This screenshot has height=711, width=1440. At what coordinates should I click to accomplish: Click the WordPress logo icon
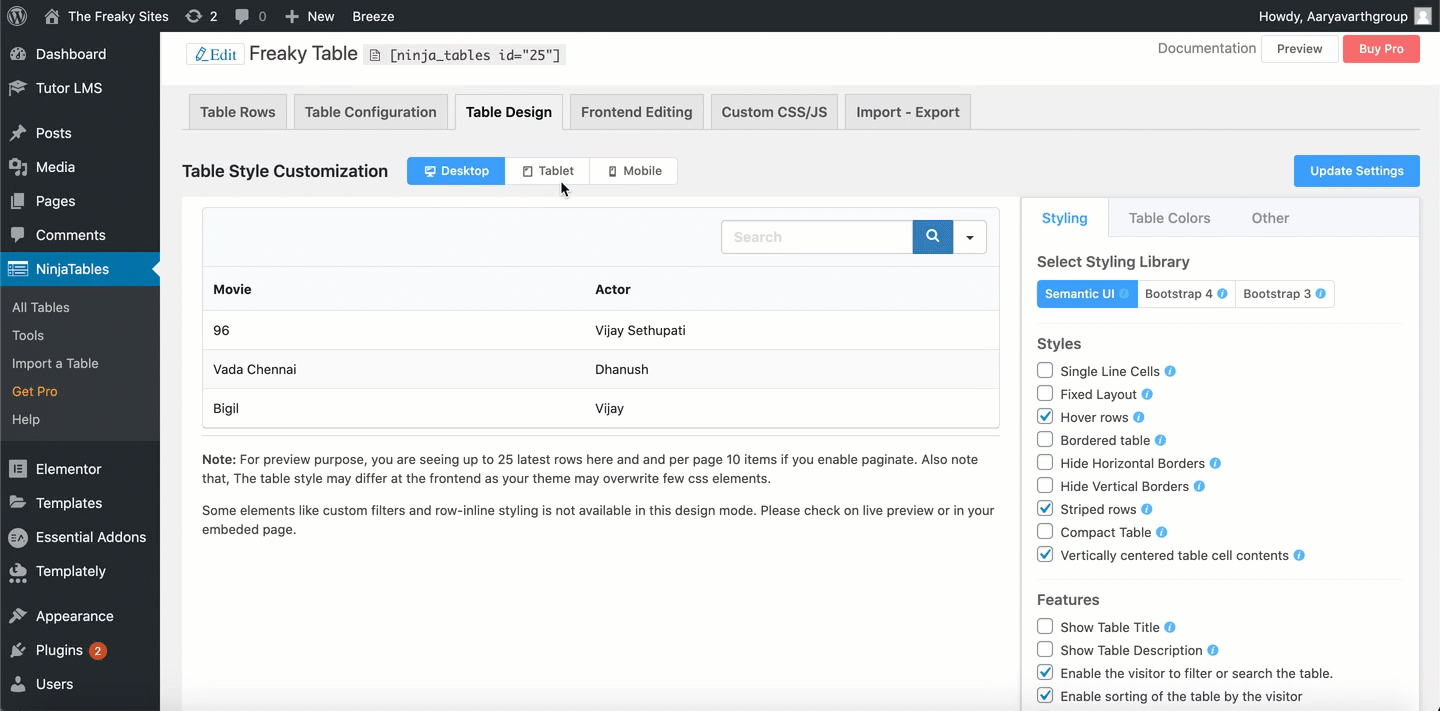click(17, 16)
